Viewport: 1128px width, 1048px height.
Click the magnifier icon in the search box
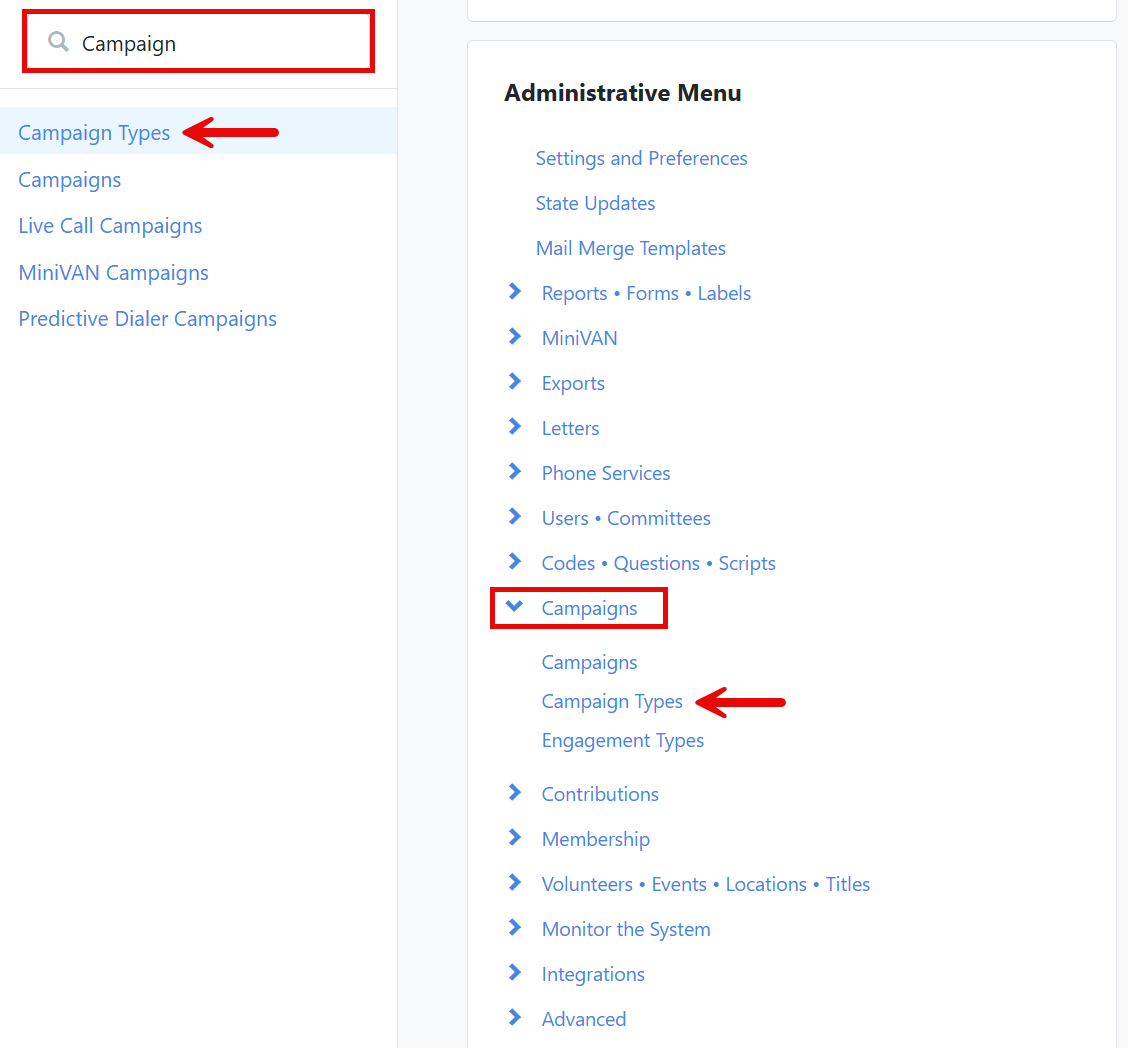coord(58,42)
